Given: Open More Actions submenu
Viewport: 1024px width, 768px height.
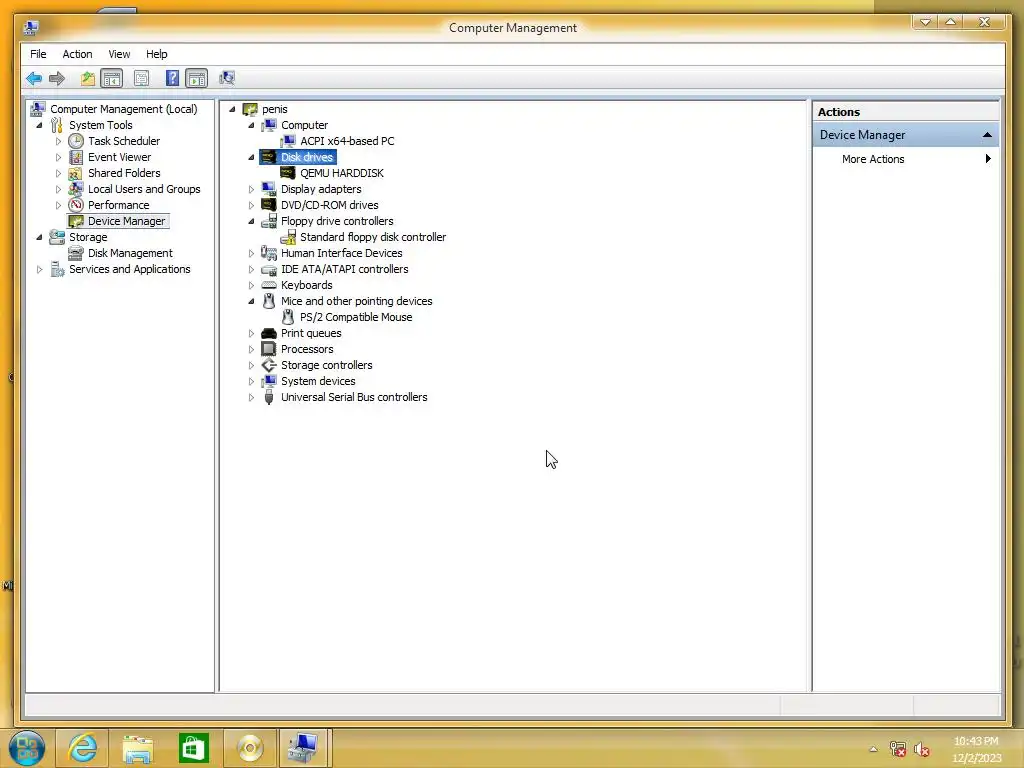Looking at the screenshot, I should click(906, 159).
